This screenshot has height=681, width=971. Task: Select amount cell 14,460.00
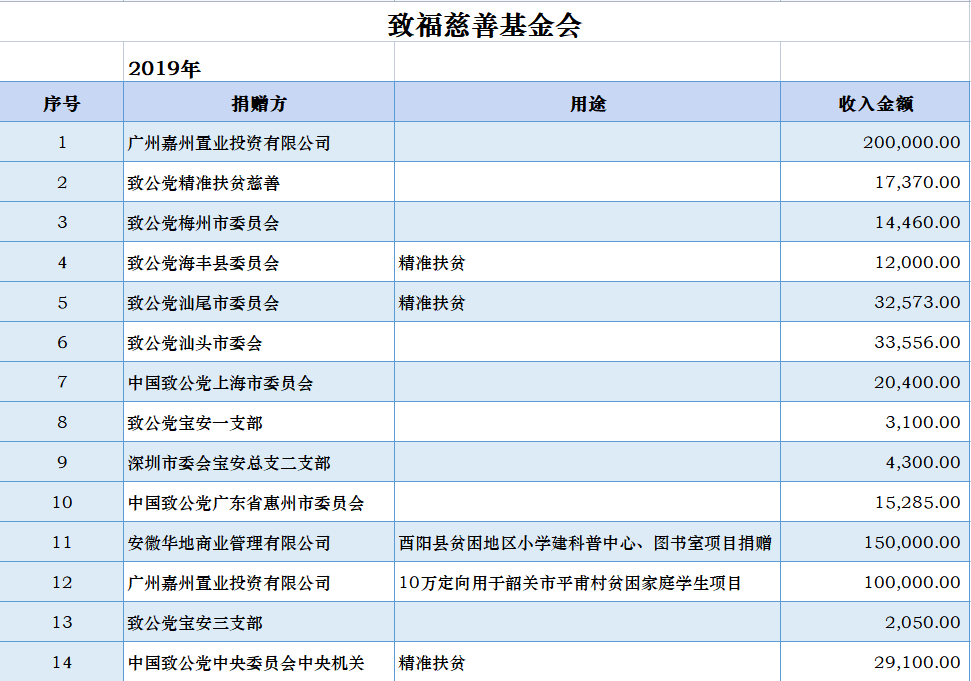tap(875, 222)
